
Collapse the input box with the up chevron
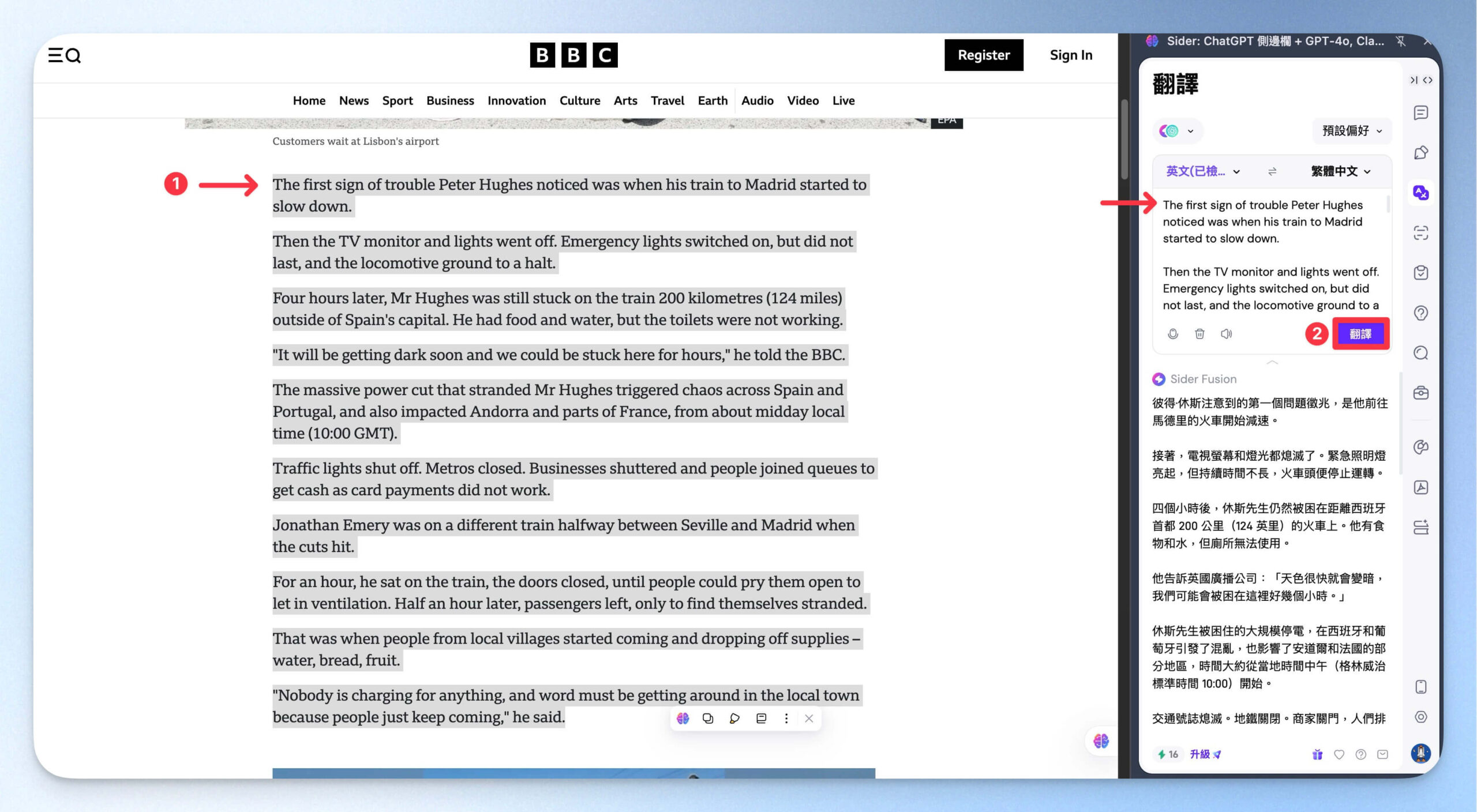click(x=1272, y=362)
